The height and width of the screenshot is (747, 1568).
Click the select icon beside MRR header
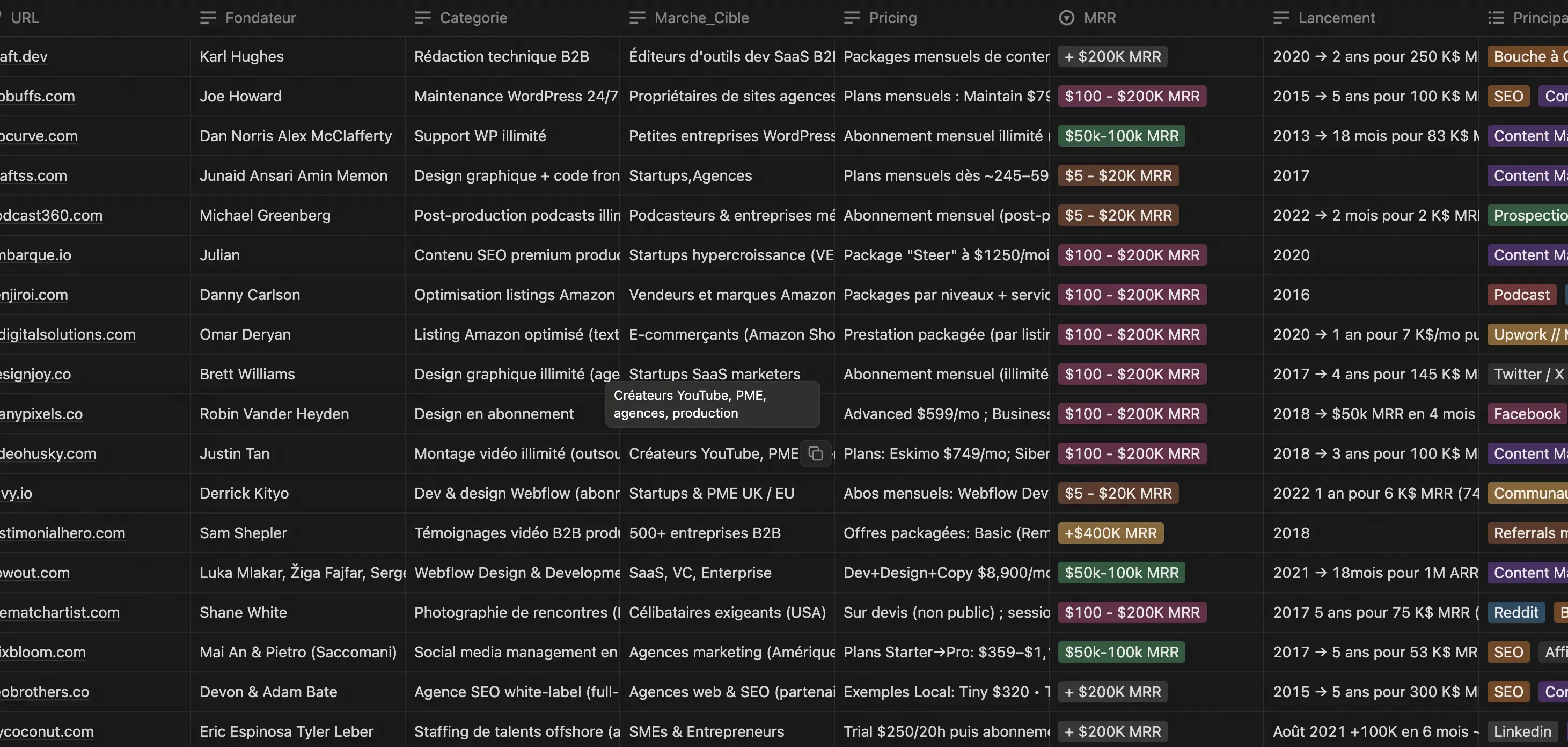(1066, 18)
